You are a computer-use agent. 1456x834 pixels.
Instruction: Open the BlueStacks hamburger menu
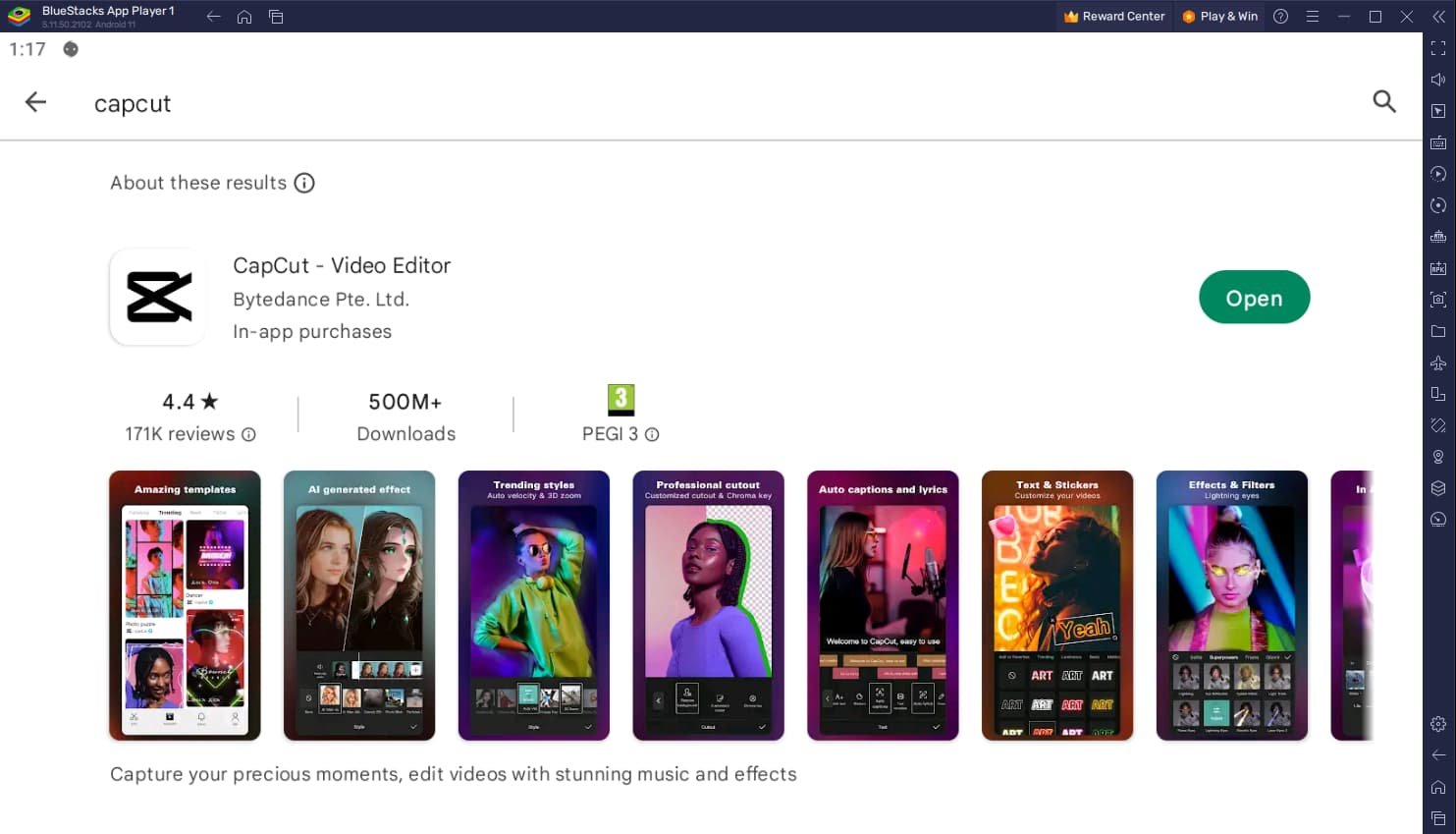click(x=1312, y=17)
